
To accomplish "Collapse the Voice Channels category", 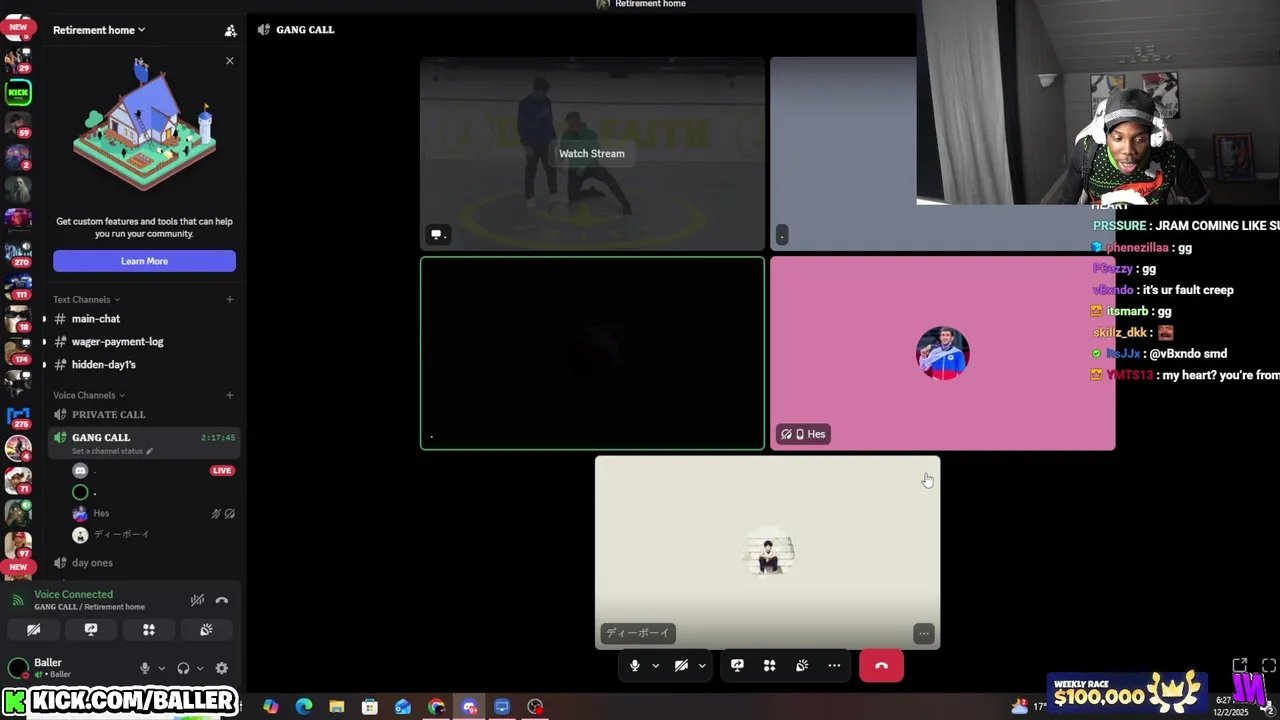I will point(89,395).
